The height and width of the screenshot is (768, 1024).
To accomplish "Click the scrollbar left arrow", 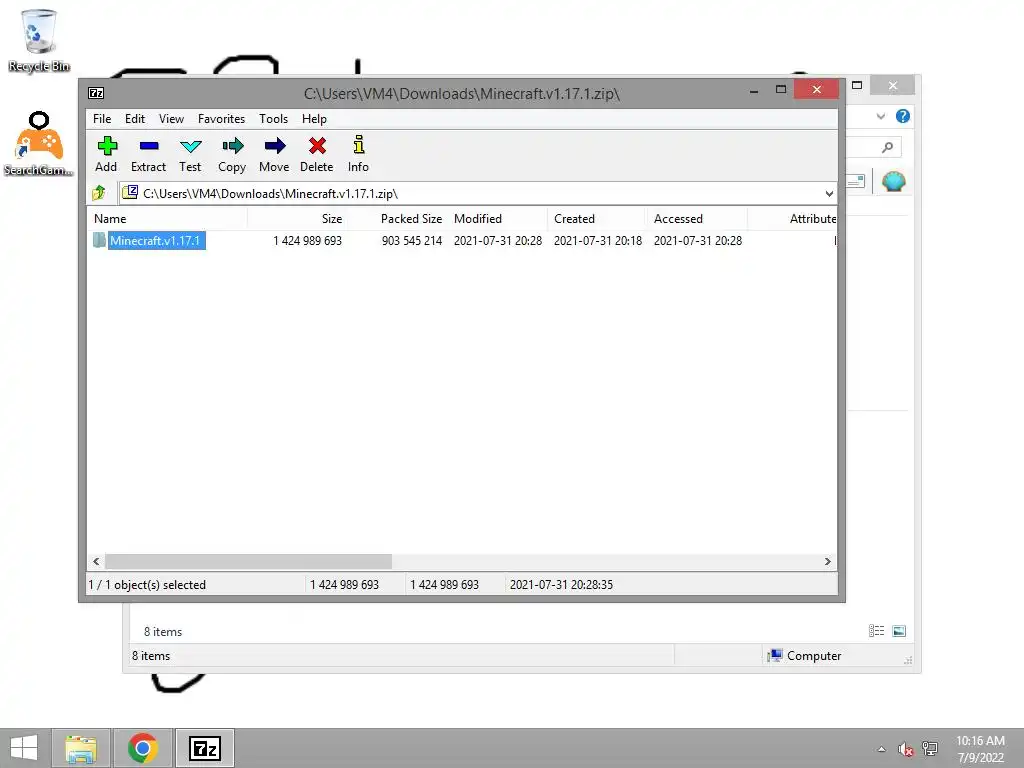I will 96,562.
